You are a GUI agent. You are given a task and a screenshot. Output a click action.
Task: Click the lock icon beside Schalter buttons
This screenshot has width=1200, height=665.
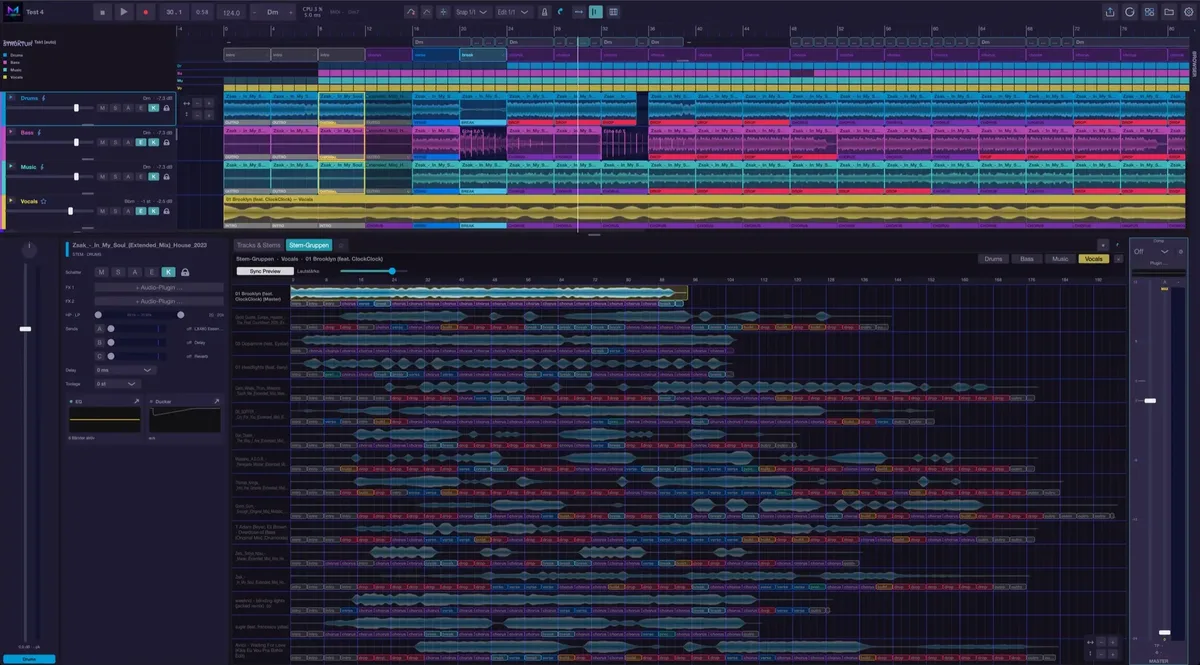(x=184, y=272)
